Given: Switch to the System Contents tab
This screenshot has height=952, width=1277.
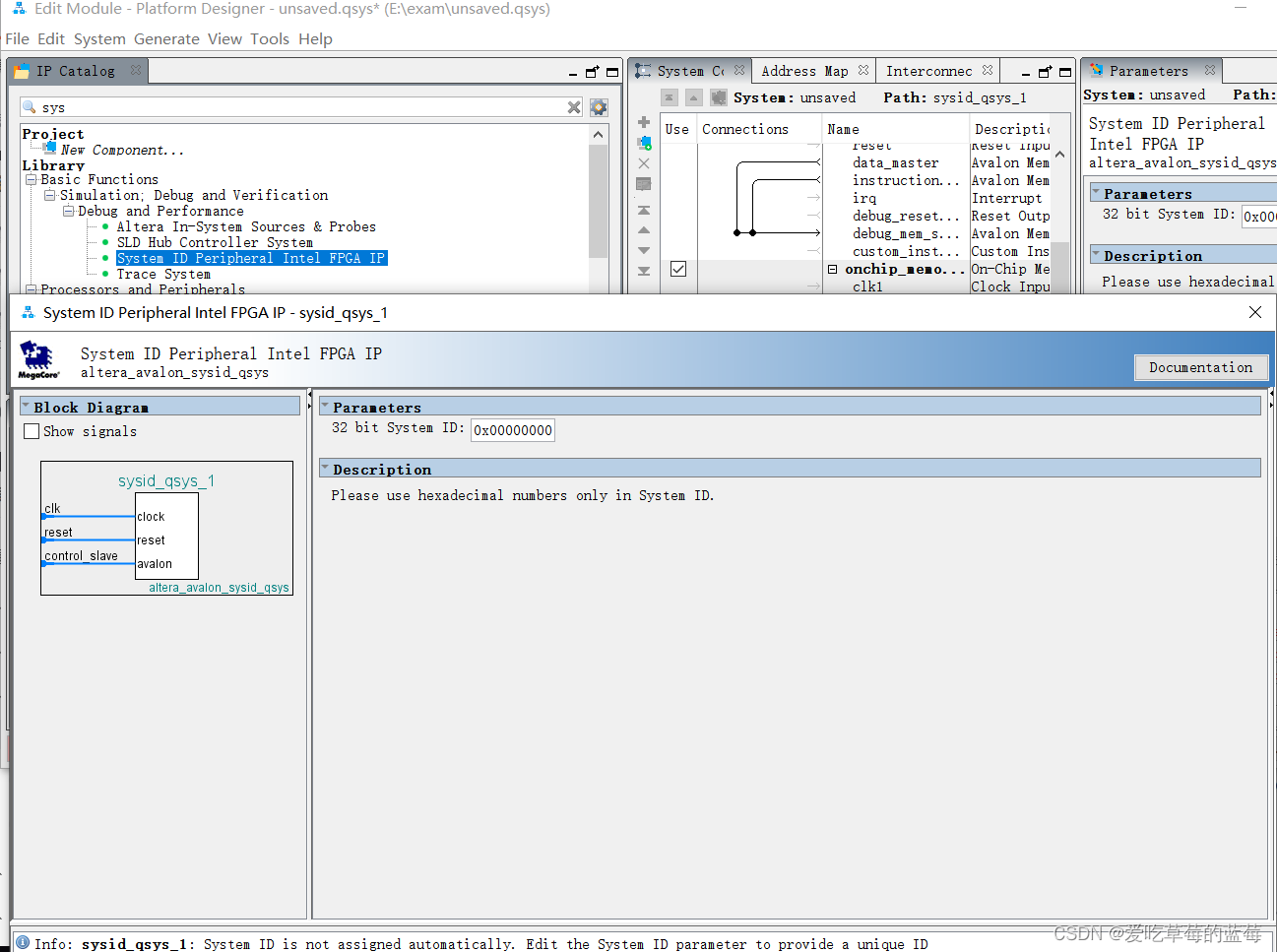Looking at the screenshot, I should tap(690, 71).
